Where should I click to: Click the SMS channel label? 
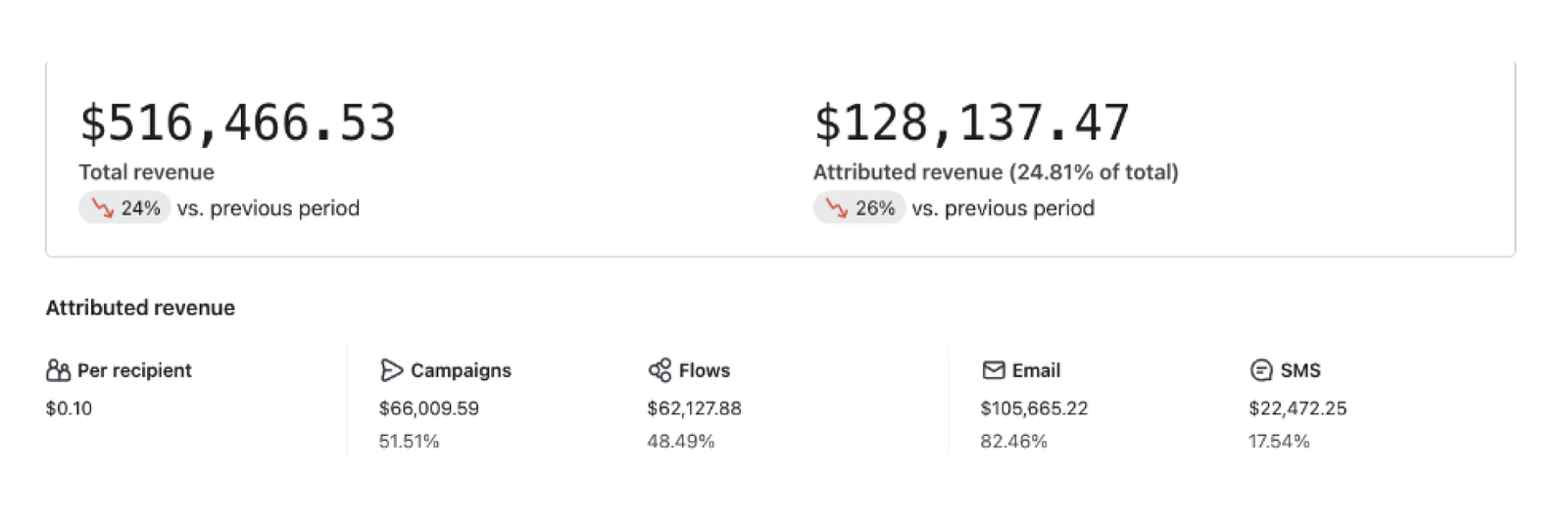(1299, 370)
